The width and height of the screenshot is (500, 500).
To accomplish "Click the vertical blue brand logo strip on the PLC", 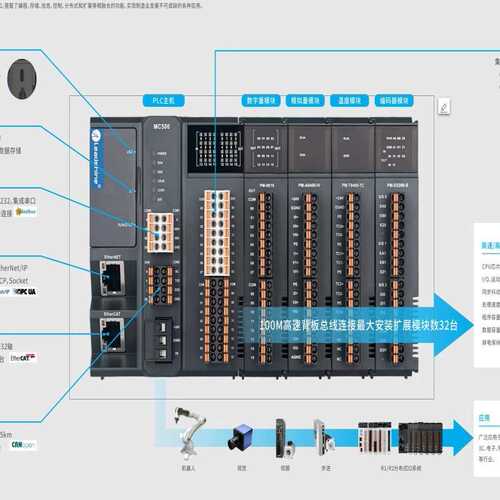I will [x=96, y=158].
